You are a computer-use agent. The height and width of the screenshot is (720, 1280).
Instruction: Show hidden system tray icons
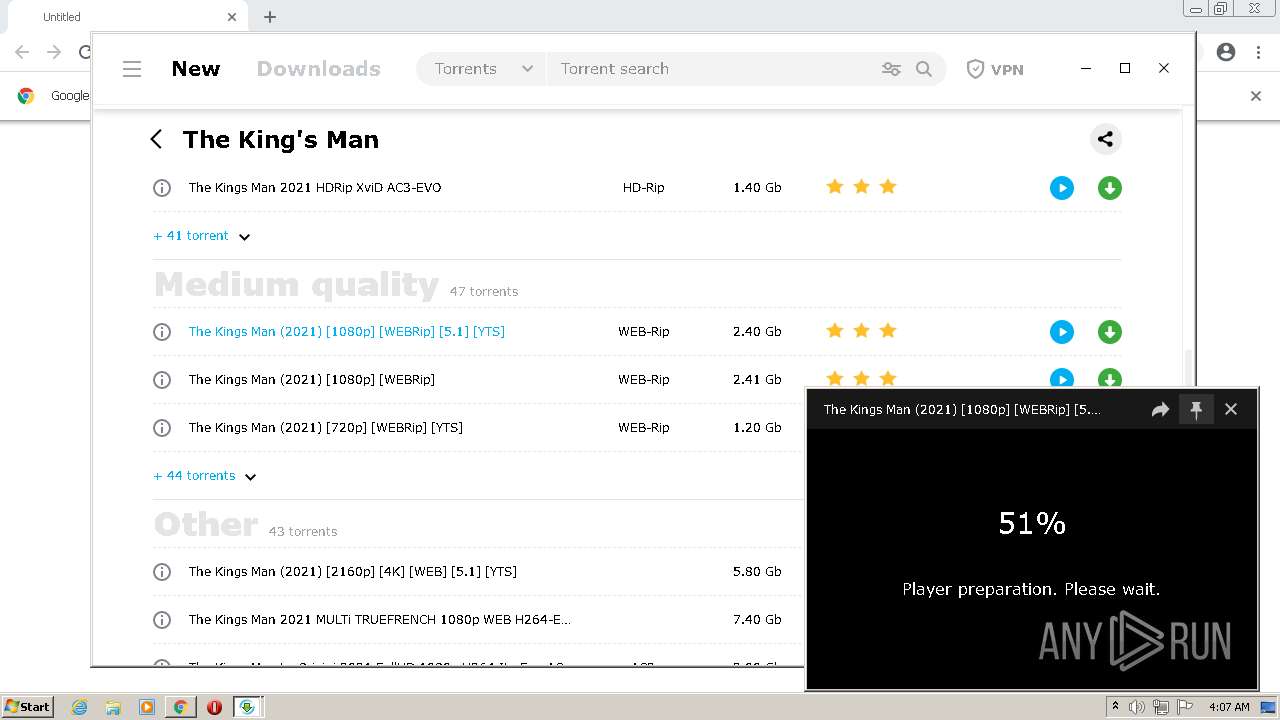[1115, 707]
